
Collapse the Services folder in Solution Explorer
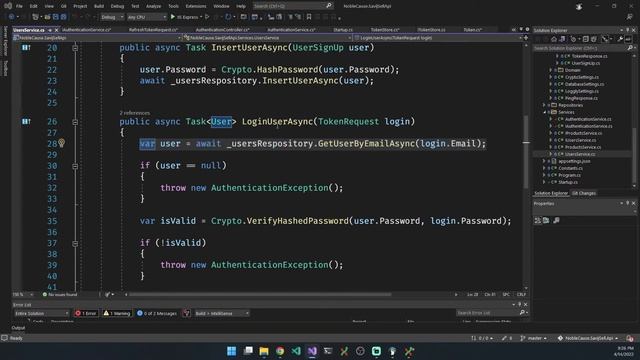544,112
